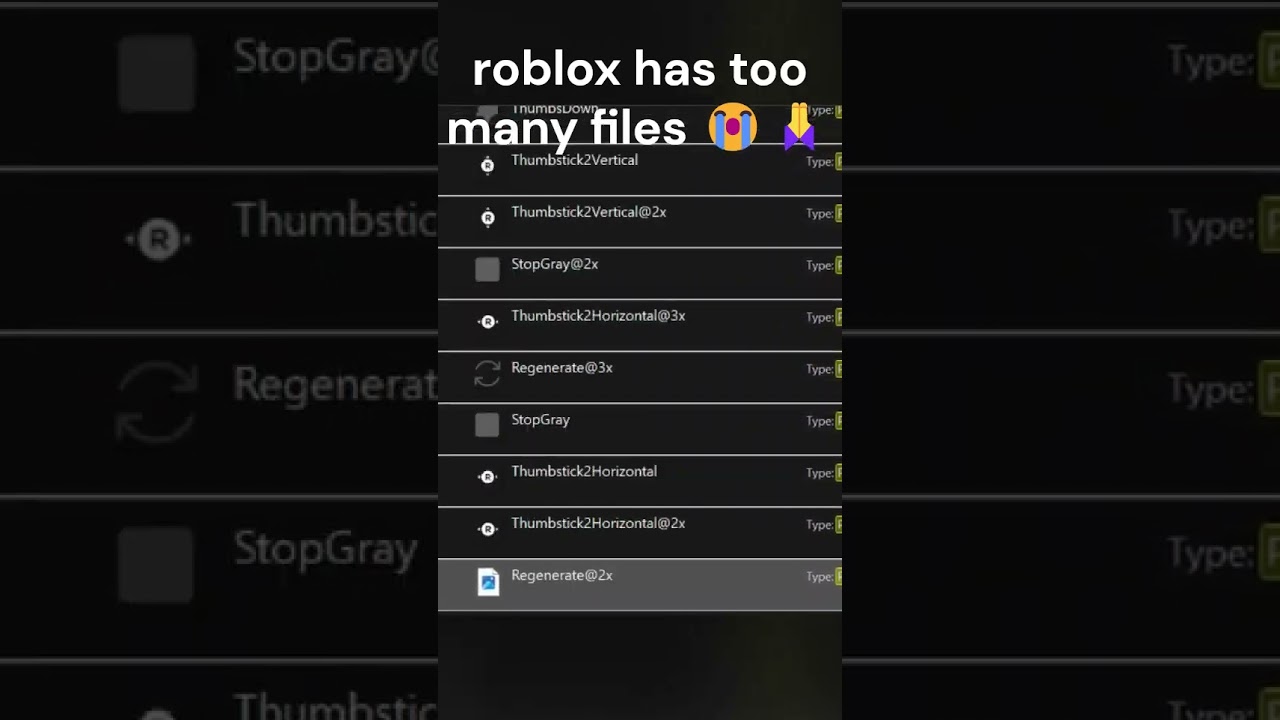
Task: Click the Regenerate@3x circular arrows icon
Action: tap(487, 373)
